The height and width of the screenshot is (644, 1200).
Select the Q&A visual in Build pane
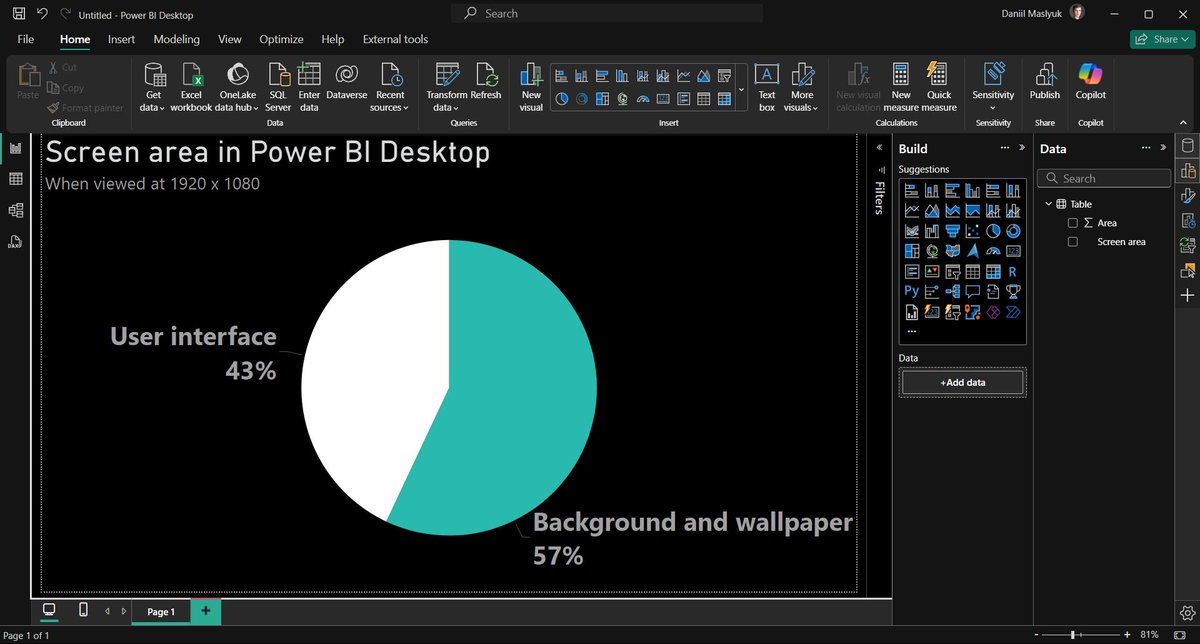click(x=972, y=291)
